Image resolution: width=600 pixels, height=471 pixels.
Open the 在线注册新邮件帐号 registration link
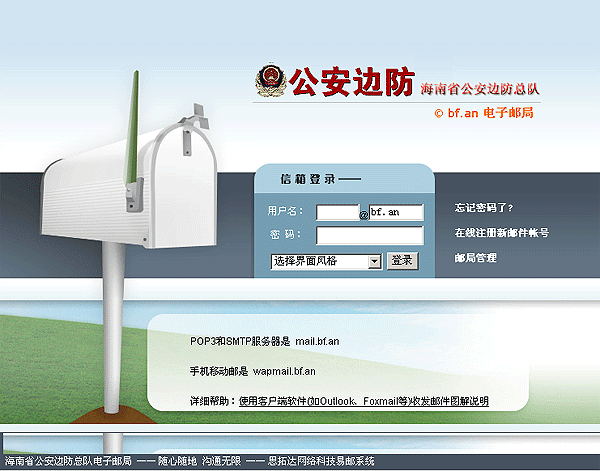coord(501,233)
